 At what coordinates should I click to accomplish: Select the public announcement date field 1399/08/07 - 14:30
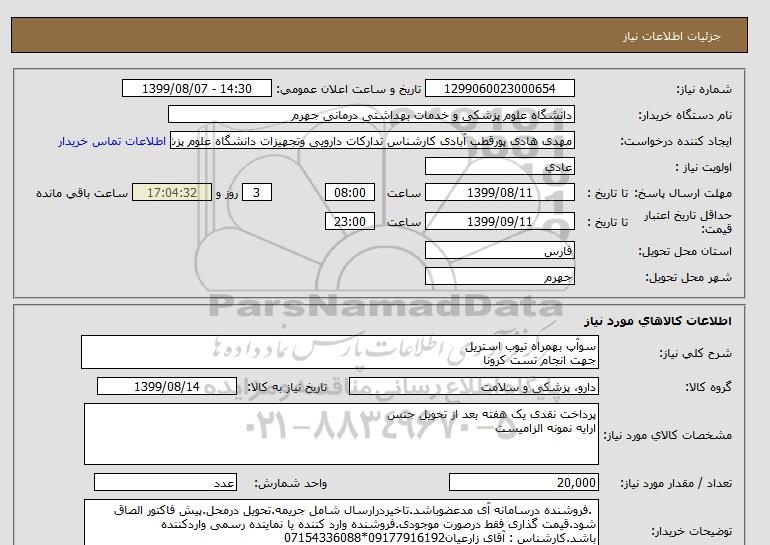(x=196, y=88)
